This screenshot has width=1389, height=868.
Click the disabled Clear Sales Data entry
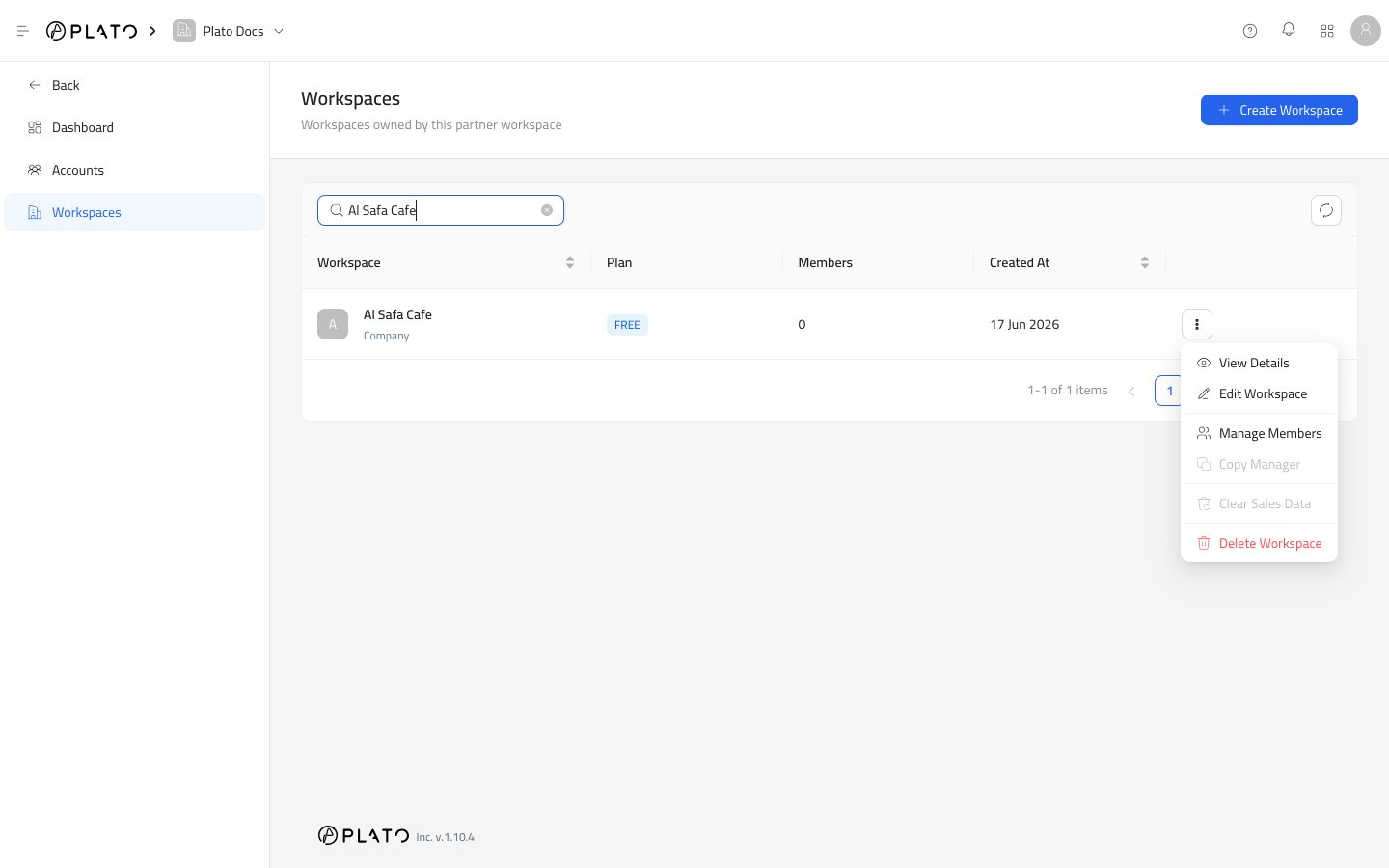tap(1259, 503)
